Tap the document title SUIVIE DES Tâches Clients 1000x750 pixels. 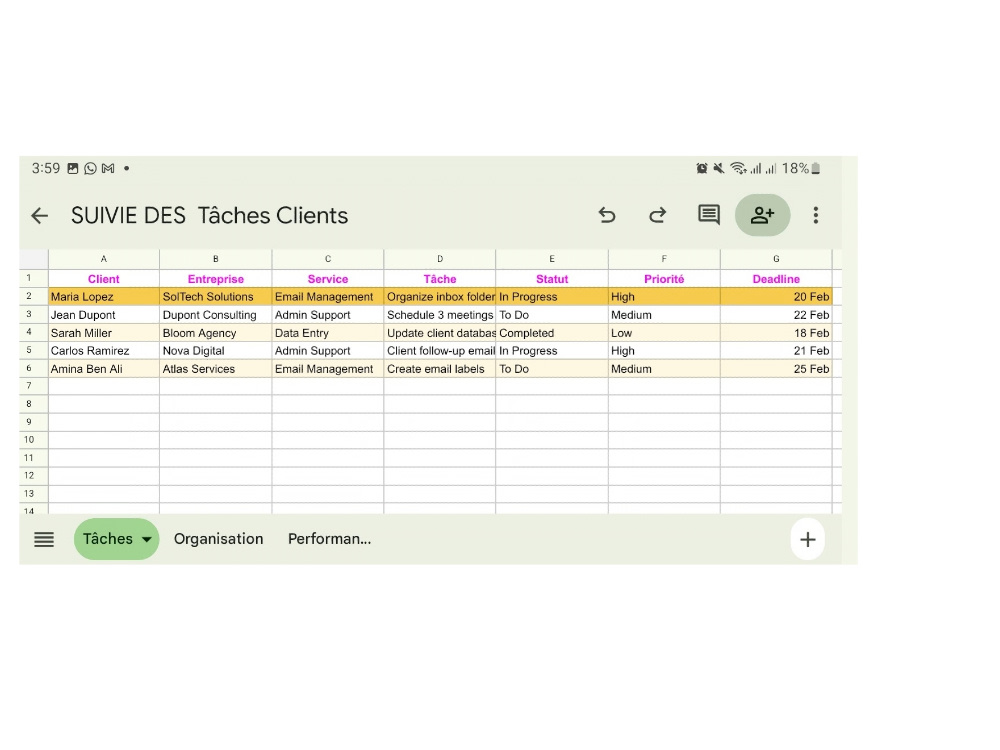[x=209, y=216]
